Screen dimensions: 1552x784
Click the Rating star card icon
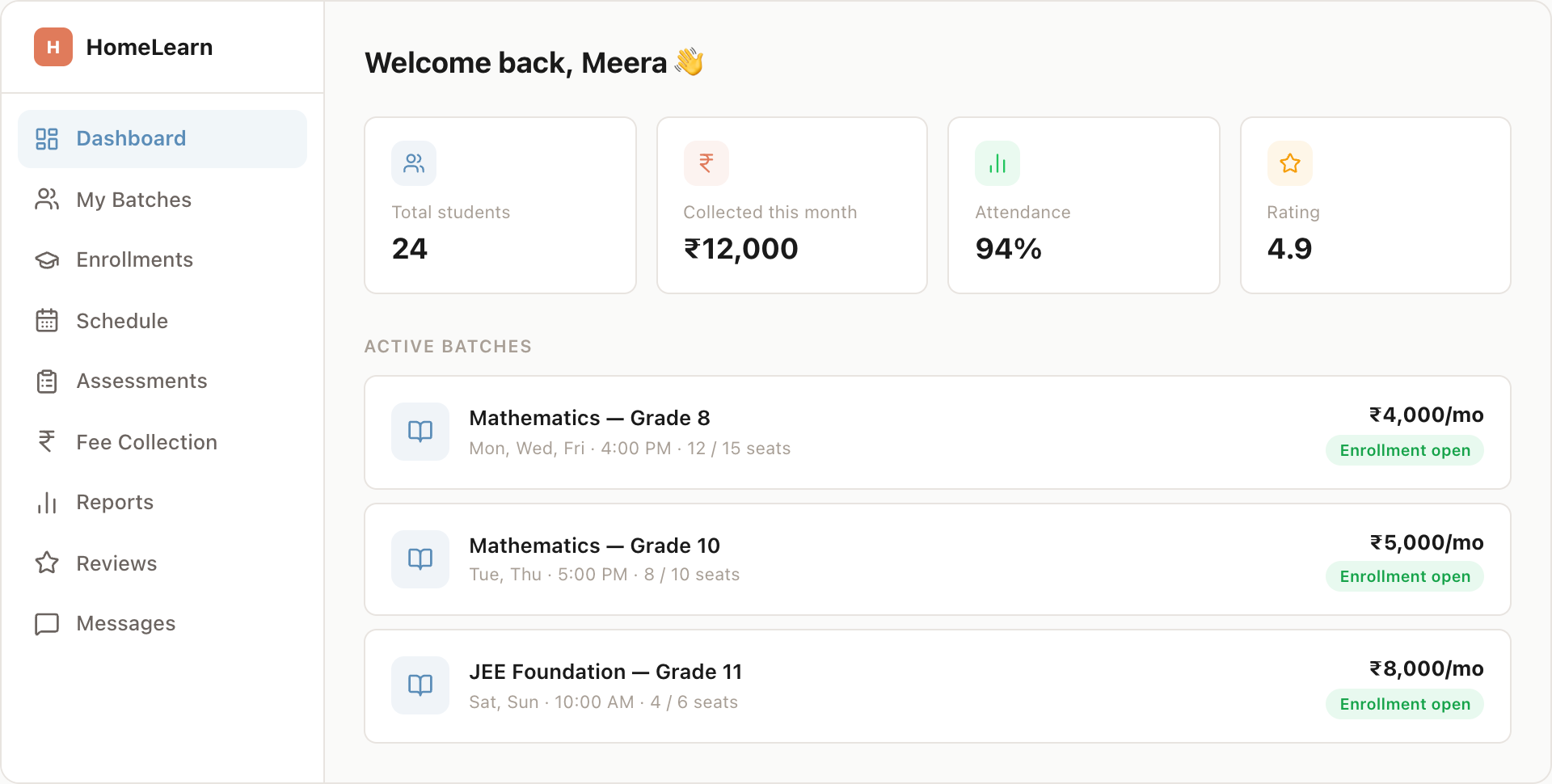(1290, 162)
